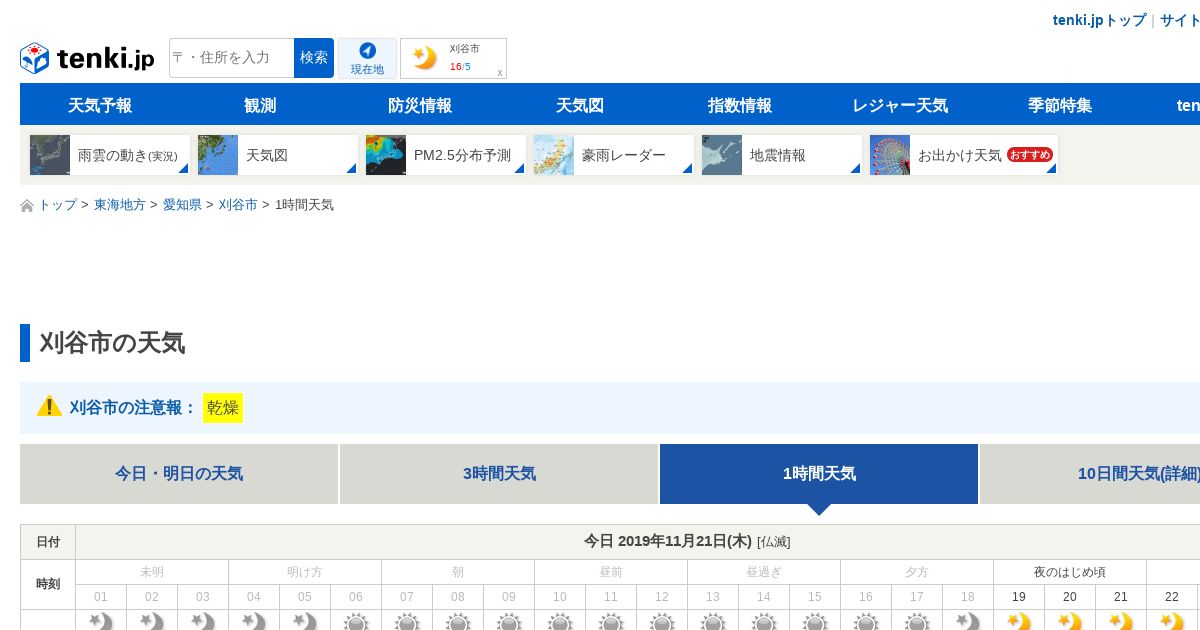The width and height of the screenshot is (1200, 630).
Task: Open the 天気予報 menu
Action: coord(100,105)
